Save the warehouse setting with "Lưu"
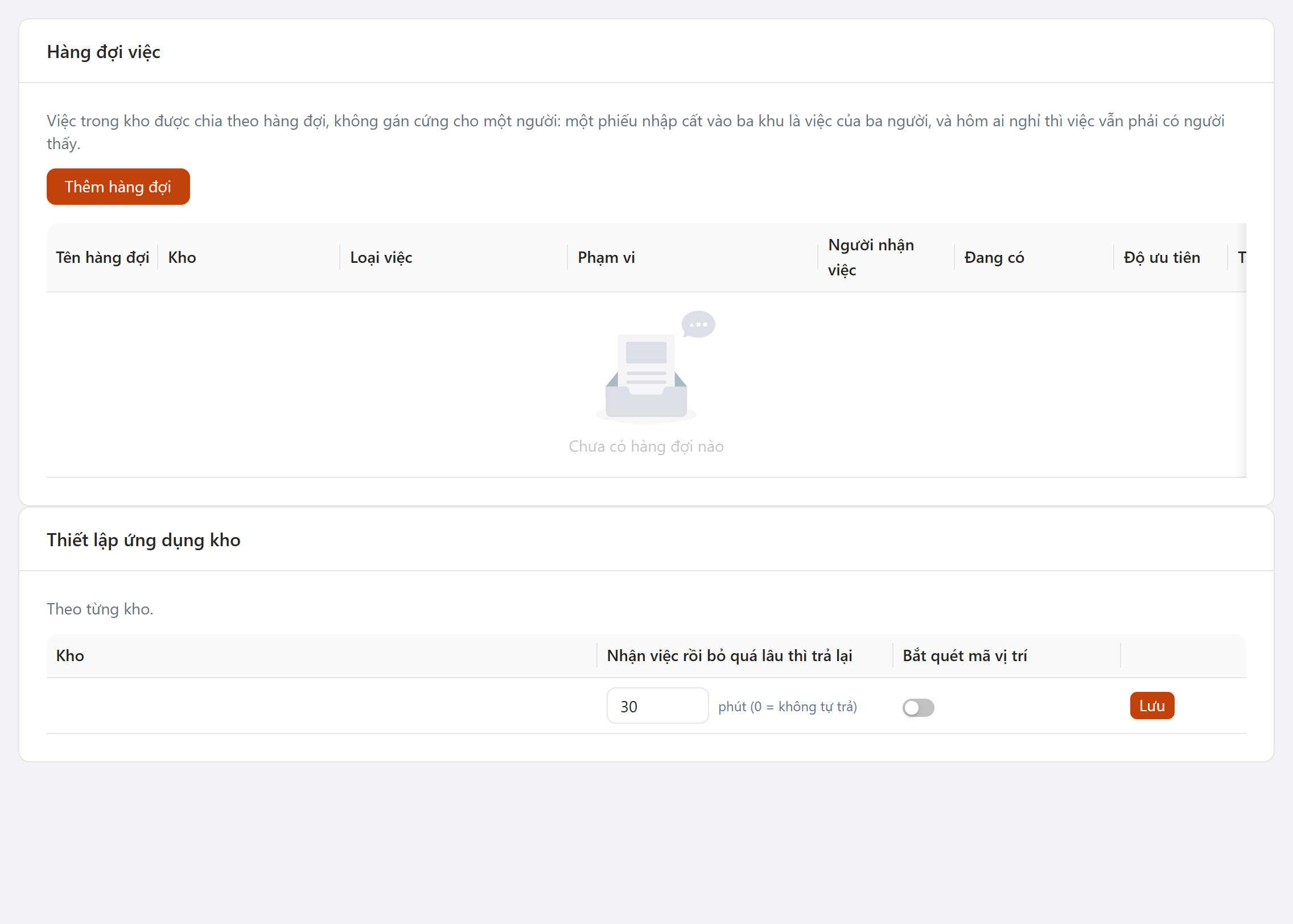 [1152, 706]
